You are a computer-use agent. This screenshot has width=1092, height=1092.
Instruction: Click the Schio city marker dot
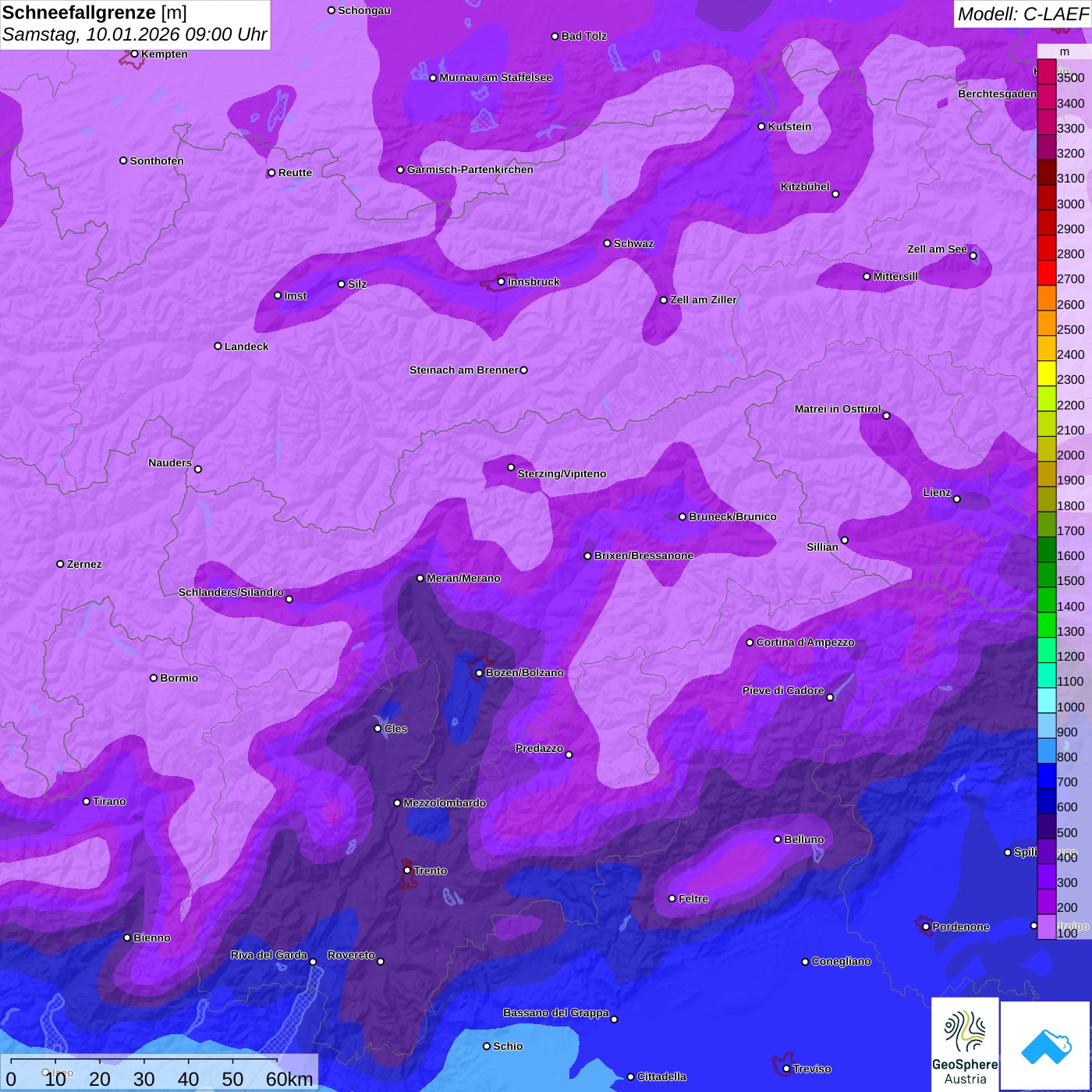click(487, 1046)
